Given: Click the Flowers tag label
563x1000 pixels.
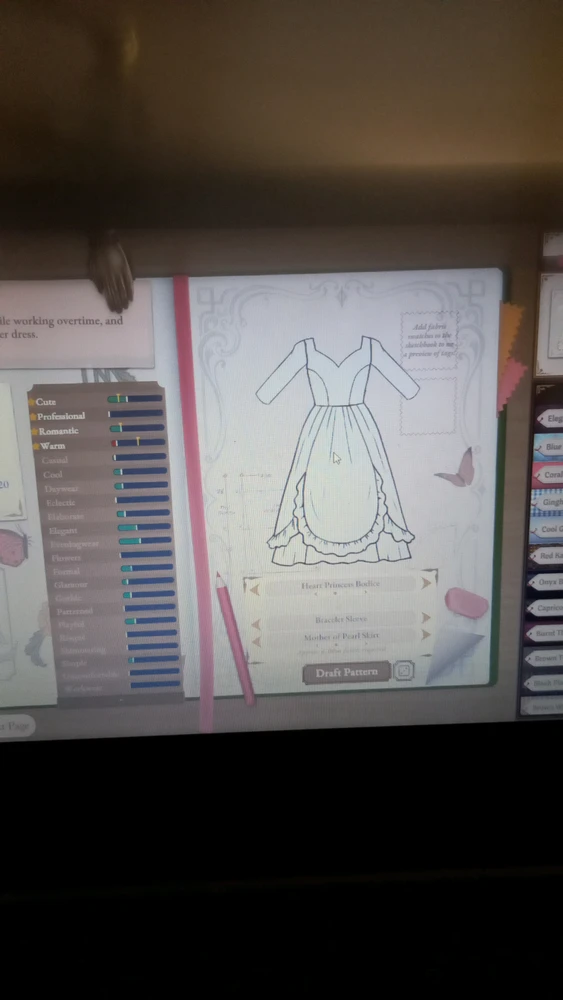Looking at the screenshot, I should (66, 558).
